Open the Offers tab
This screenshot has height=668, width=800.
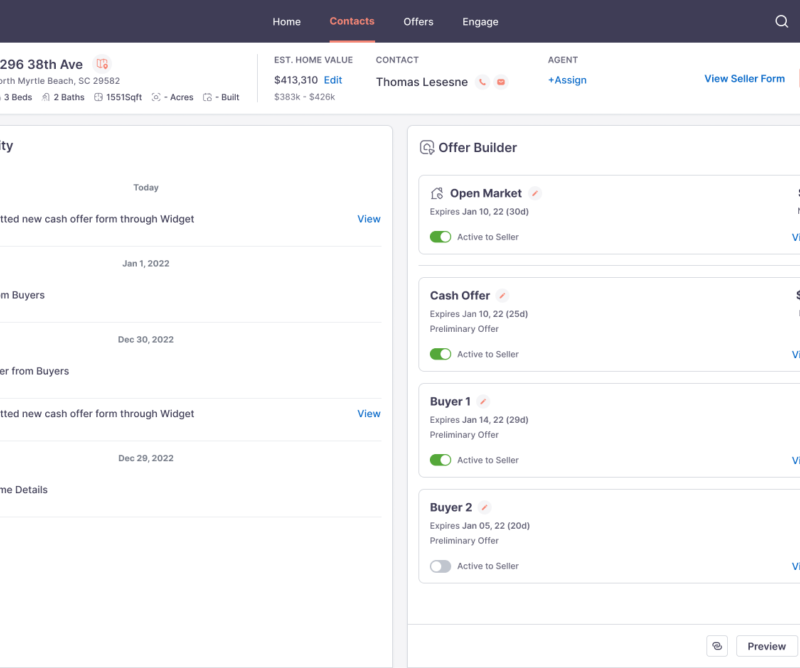418,22
